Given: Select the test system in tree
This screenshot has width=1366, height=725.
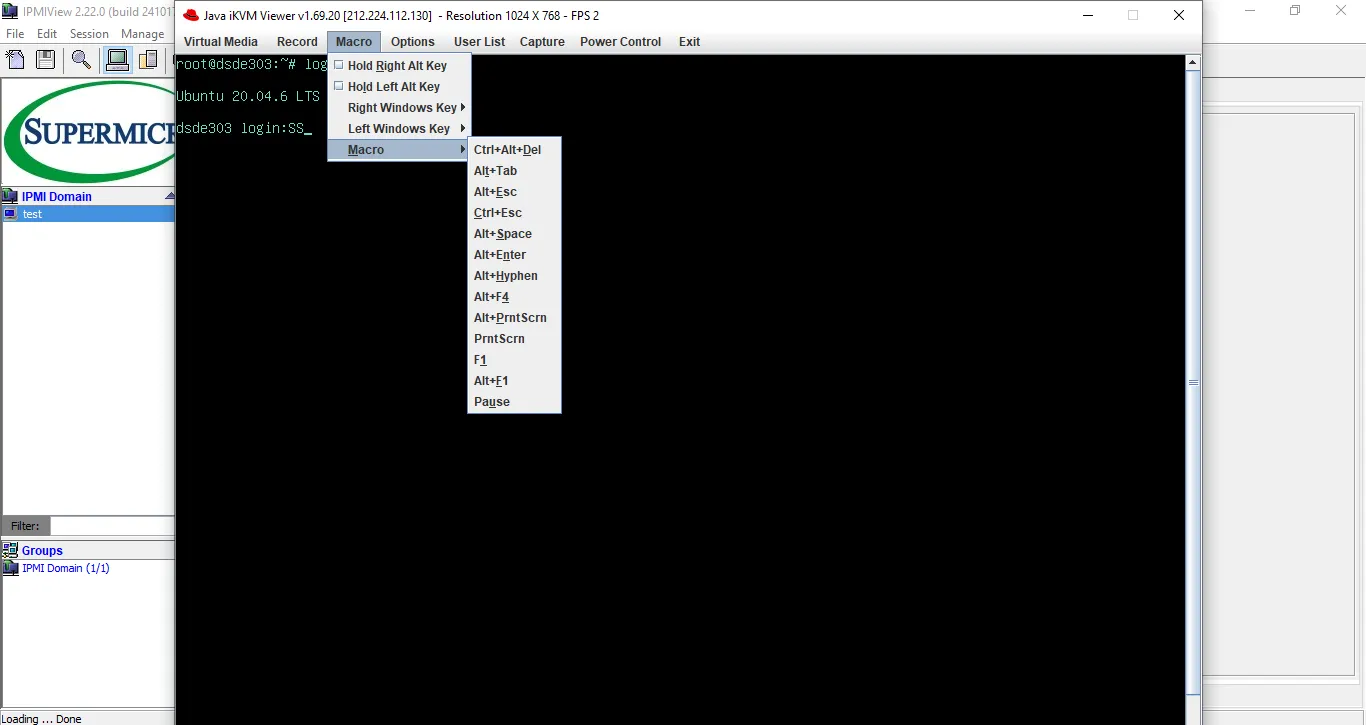Looking at the screenshot, I should point(32,214).
